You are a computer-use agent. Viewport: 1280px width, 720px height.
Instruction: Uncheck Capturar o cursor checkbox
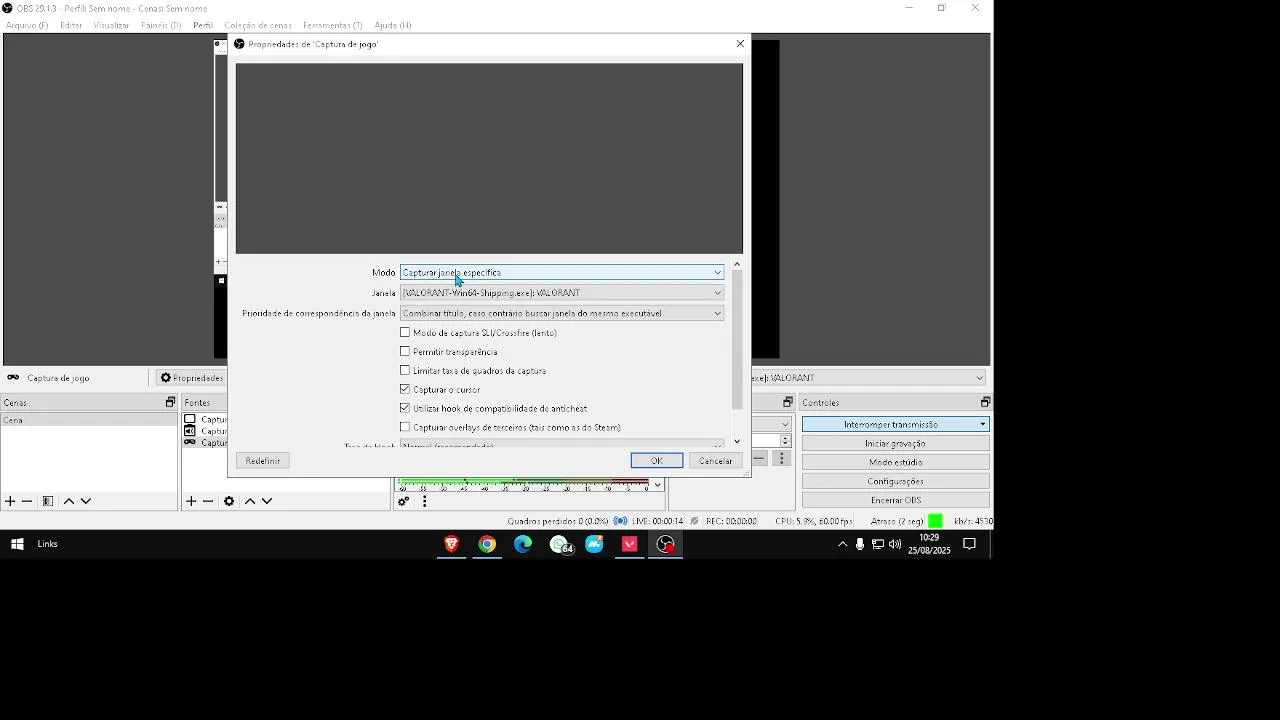click(405, 389)
